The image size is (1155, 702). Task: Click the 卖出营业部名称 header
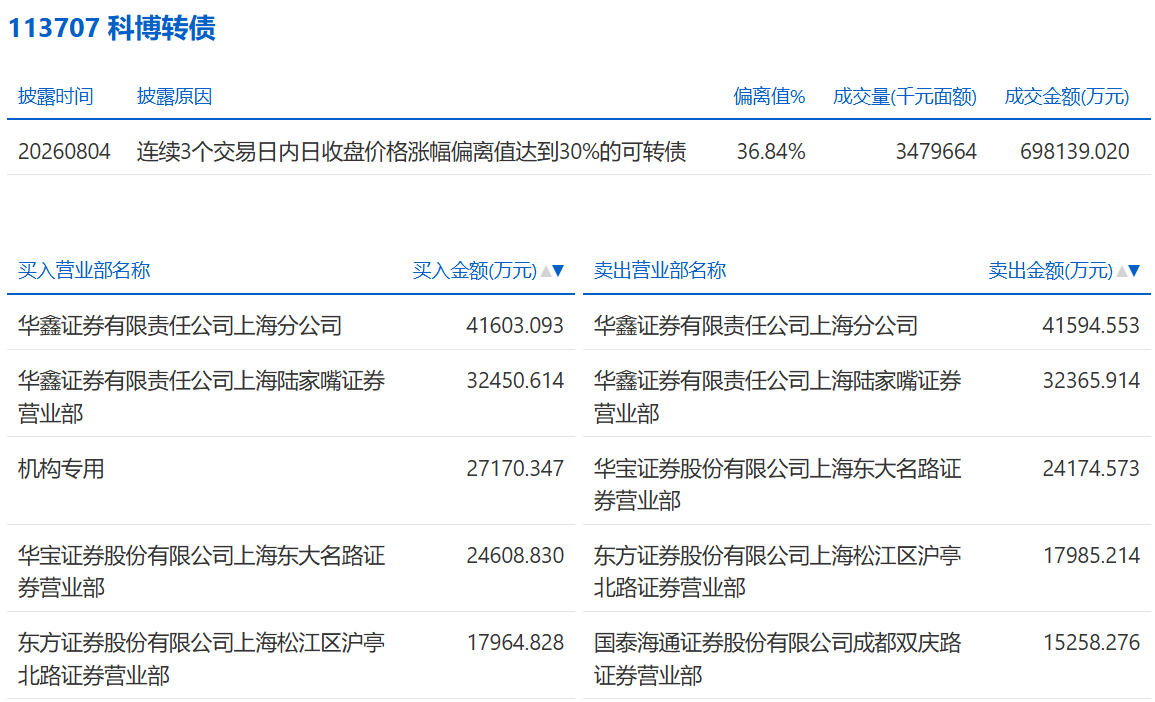[x=660, y=270]
